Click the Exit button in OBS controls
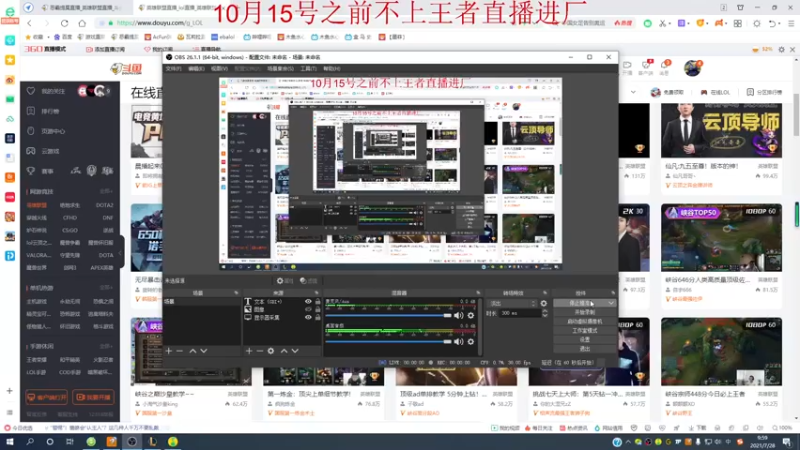This screenshot has width=800, height=450. click(585, 349)
